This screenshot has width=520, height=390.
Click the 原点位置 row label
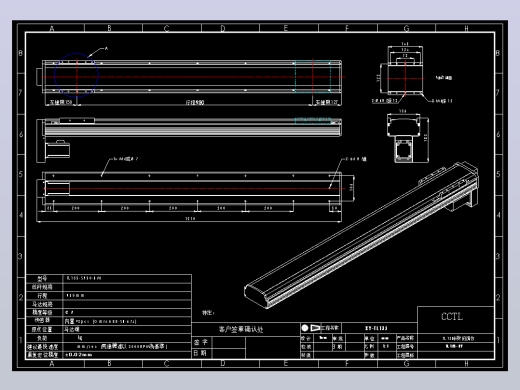click(x=42, y=329)
